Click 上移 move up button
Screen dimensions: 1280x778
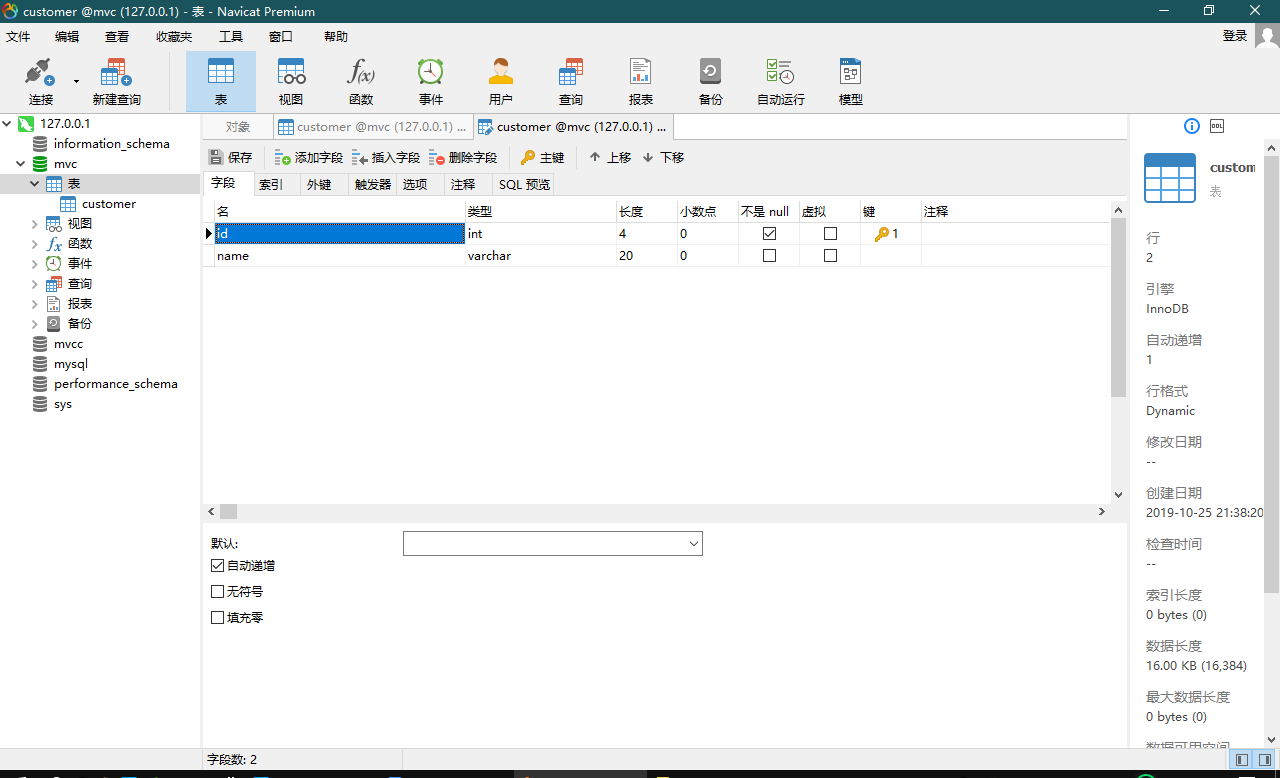point(610,157)
